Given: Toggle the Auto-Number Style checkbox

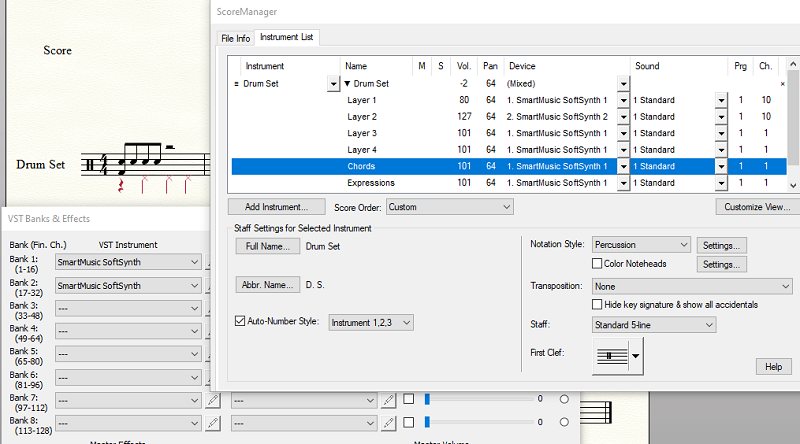Looking at the screenshot, I should pos(240,322).
